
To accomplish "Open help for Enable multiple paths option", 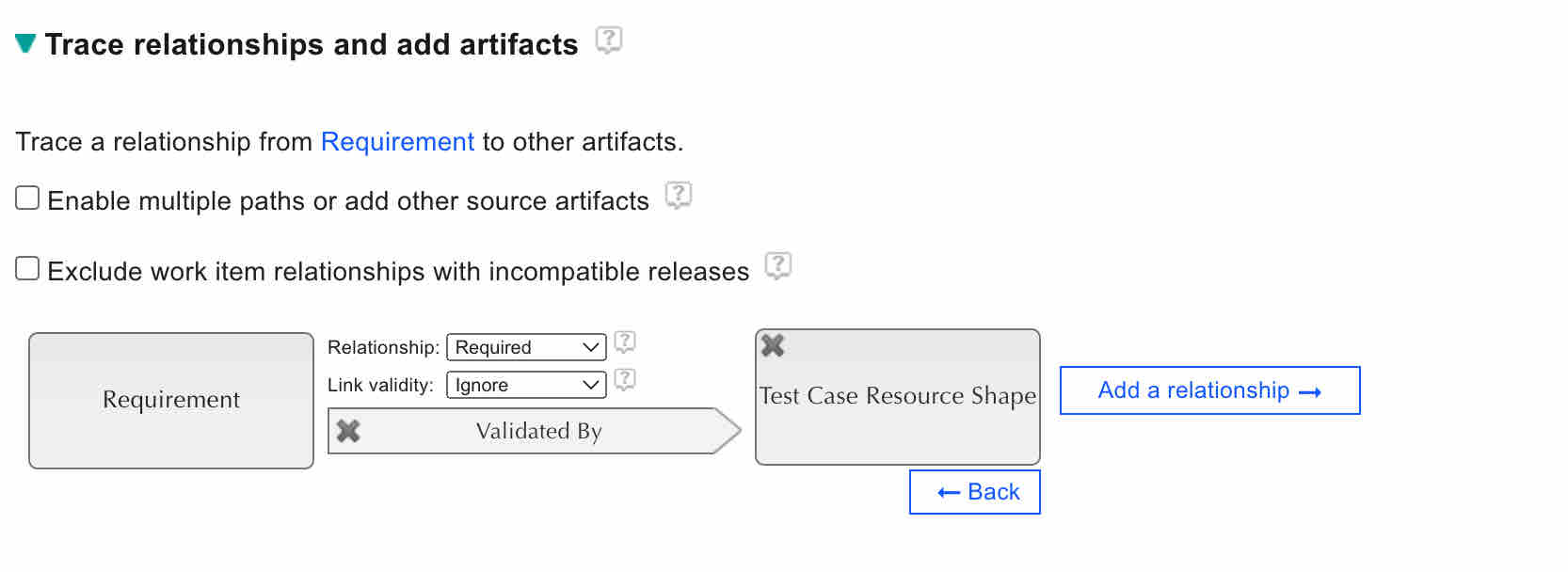I will [x=679, y=196].
